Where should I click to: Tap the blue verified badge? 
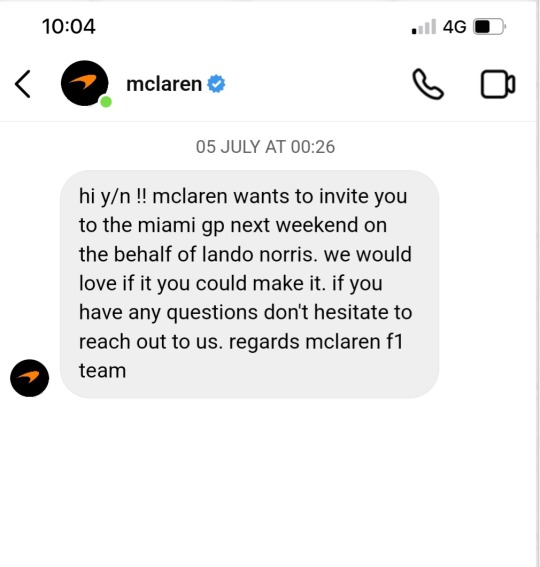coord(216,84)
